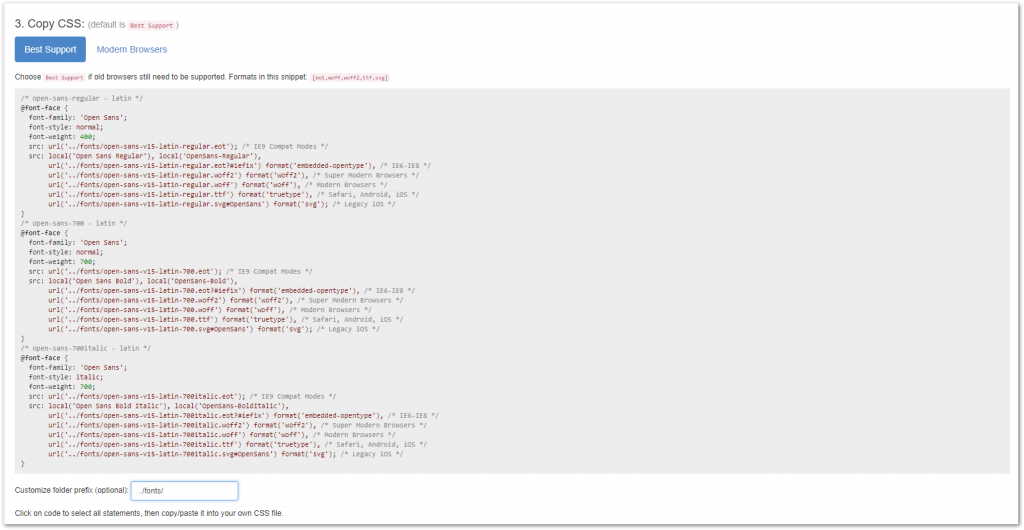Click the latin-700.woff2 url line
Image resolution: width=1024 pixels, height=530 pixels.
tap(226, 300)
